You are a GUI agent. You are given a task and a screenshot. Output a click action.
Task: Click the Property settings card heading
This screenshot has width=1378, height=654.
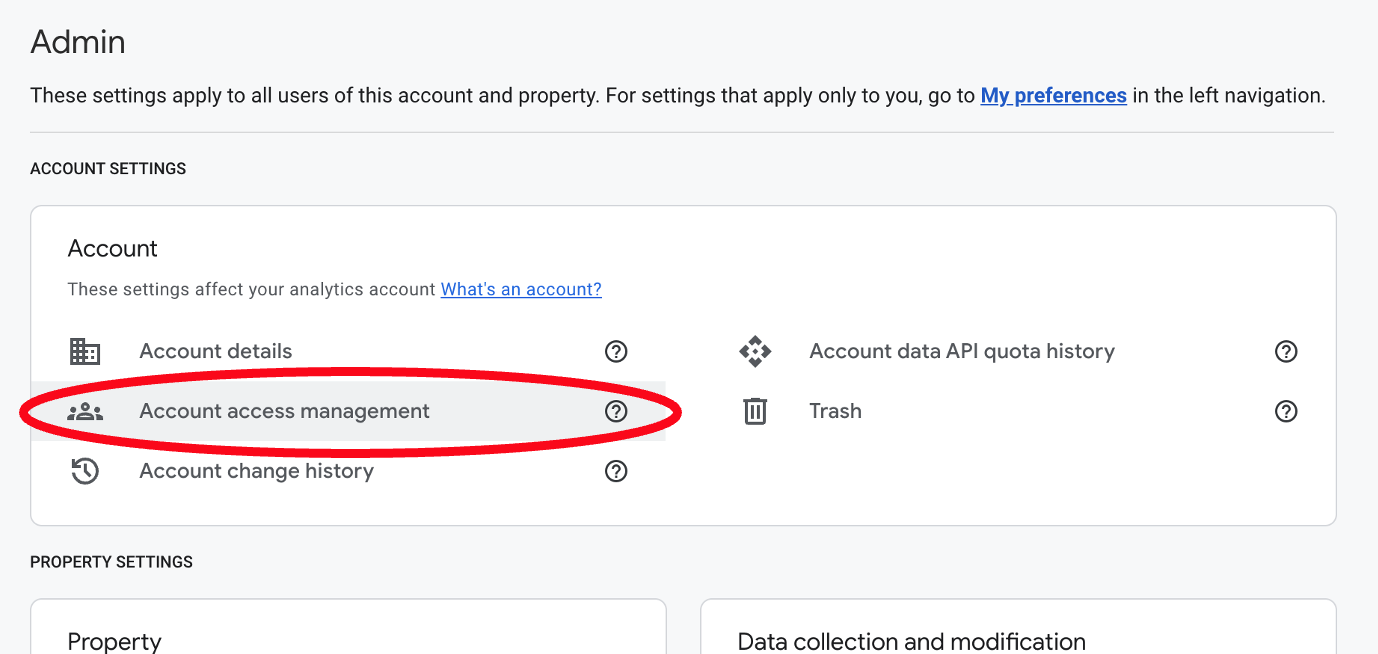click(114, 641)
